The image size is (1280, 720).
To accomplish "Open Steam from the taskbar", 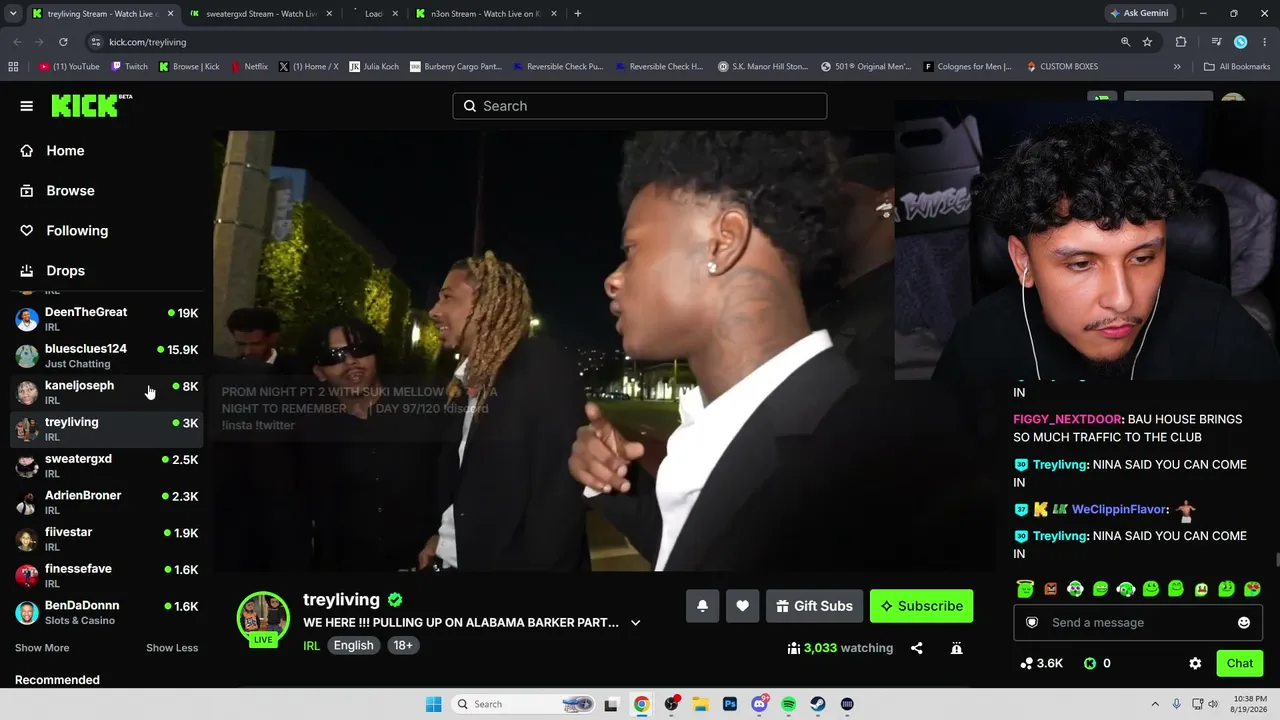I will [x=817, y=704].
